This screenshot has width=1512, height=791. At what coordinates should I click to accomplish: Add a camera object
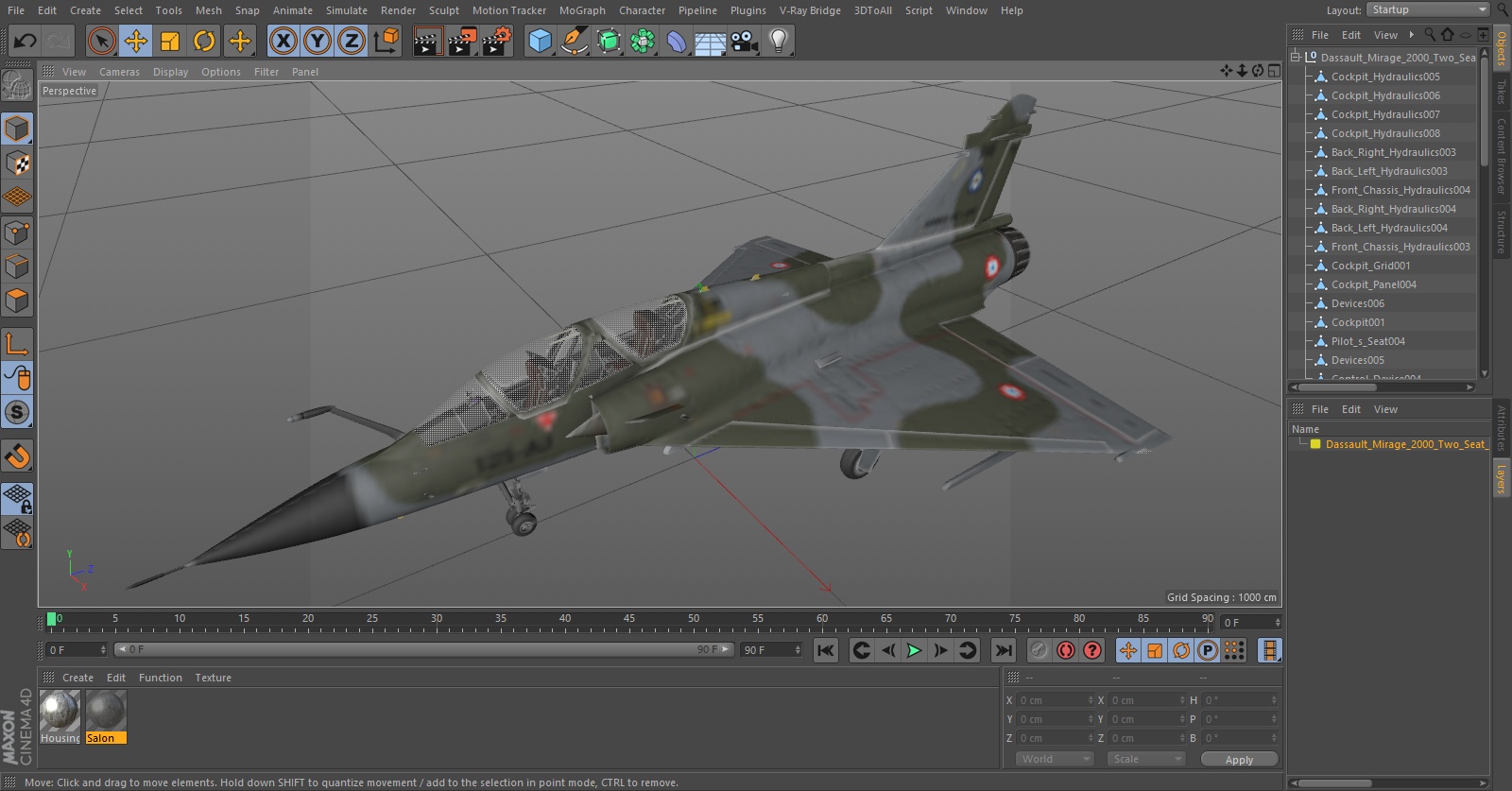pyautogui.click(x=745, y=41)
